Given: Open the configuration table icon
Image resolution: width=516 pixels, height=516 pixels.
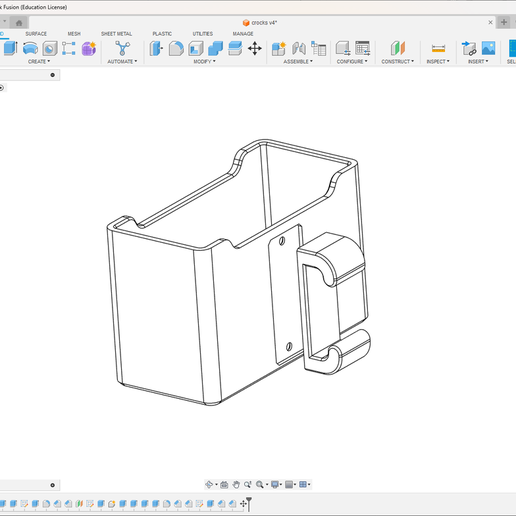Looking at the screenshot, I should (363, 48).
